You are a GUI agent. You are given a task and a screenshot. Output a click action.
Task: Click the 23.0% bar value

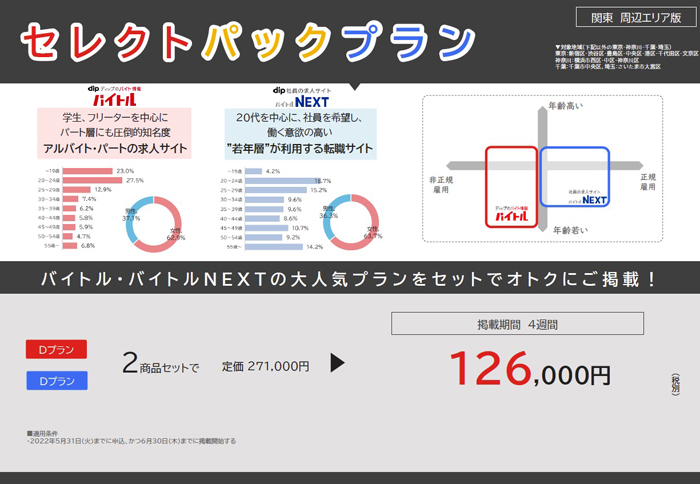125,171
